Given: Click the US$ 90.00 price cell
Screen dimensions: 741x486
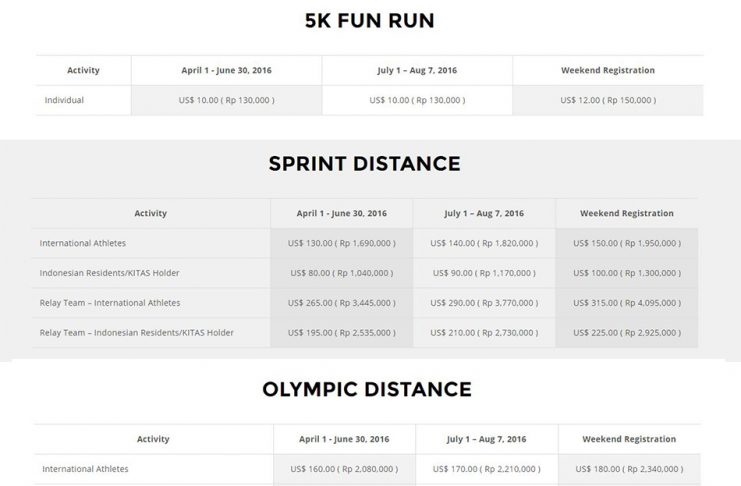Looking at the screenshot, I should [x=483, y=273].
